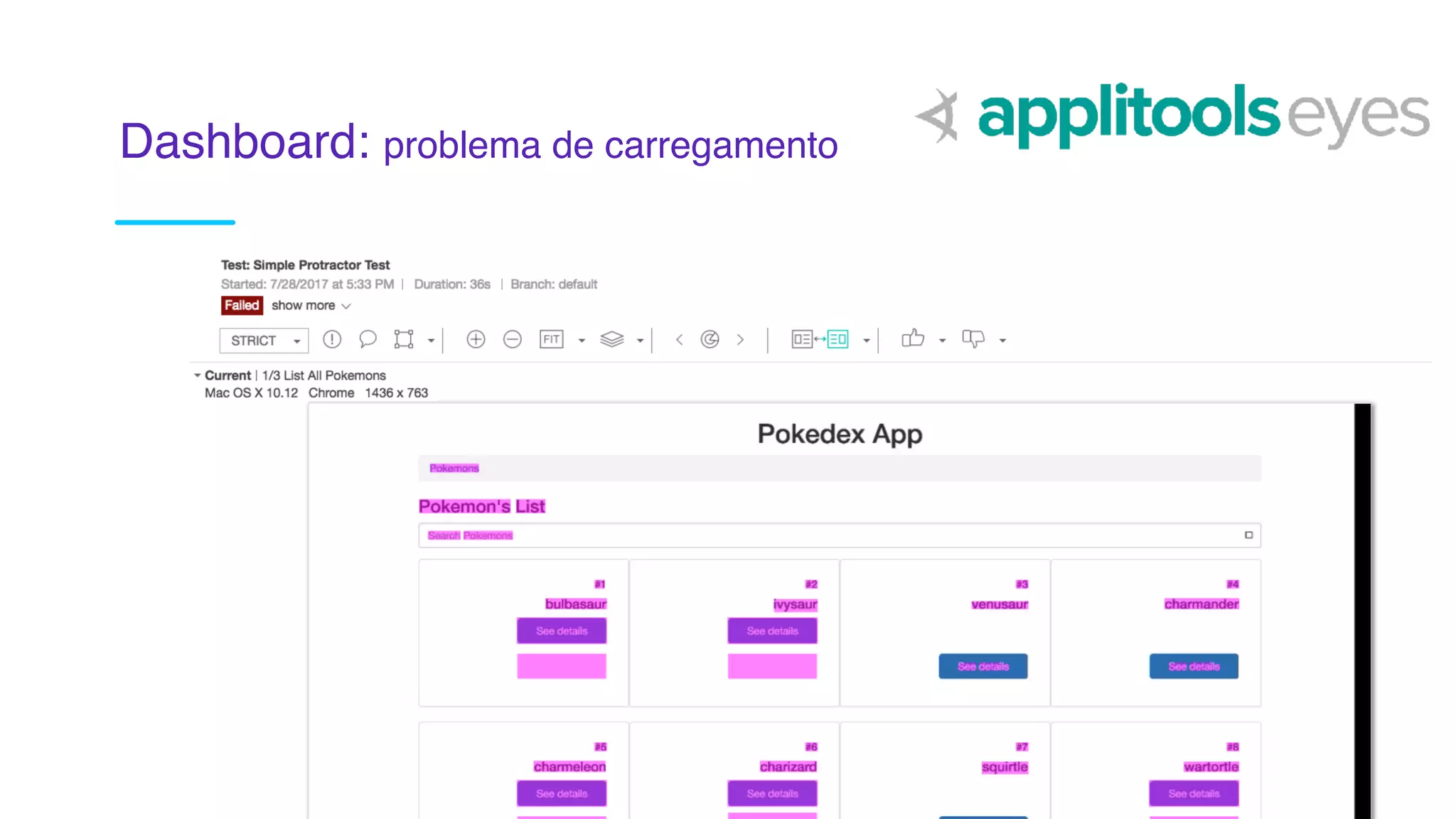
Task: Open the FIT zoom options arrow
Action: click(582, 341)
